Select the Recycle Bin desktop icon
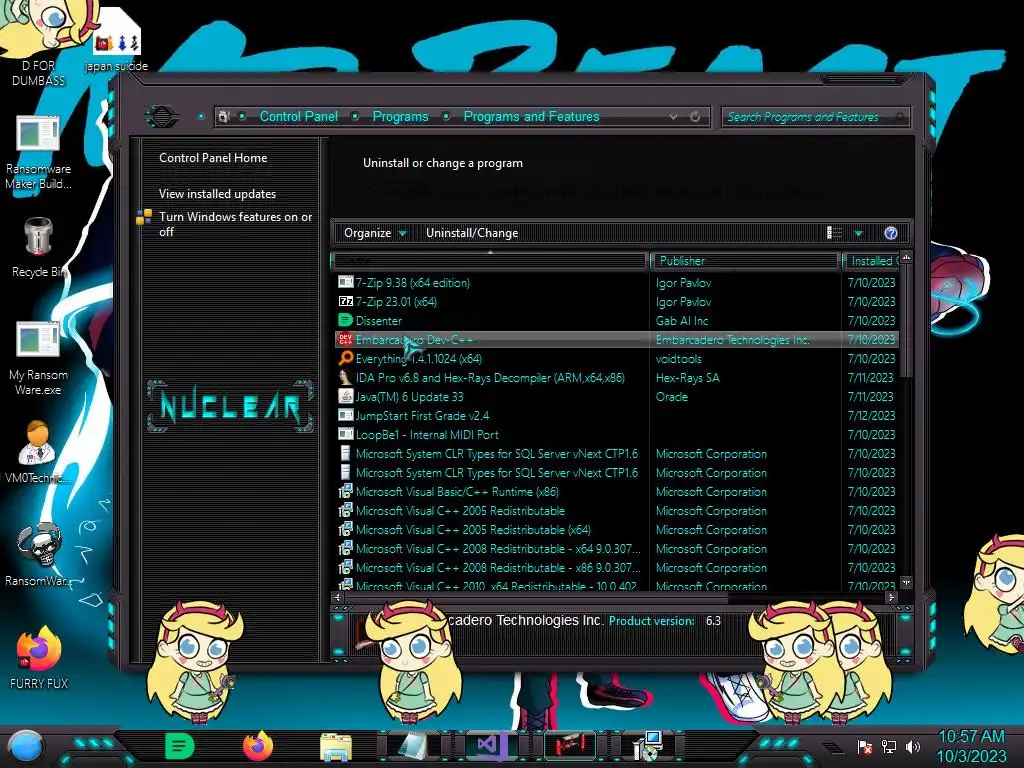 pos(38,248)
